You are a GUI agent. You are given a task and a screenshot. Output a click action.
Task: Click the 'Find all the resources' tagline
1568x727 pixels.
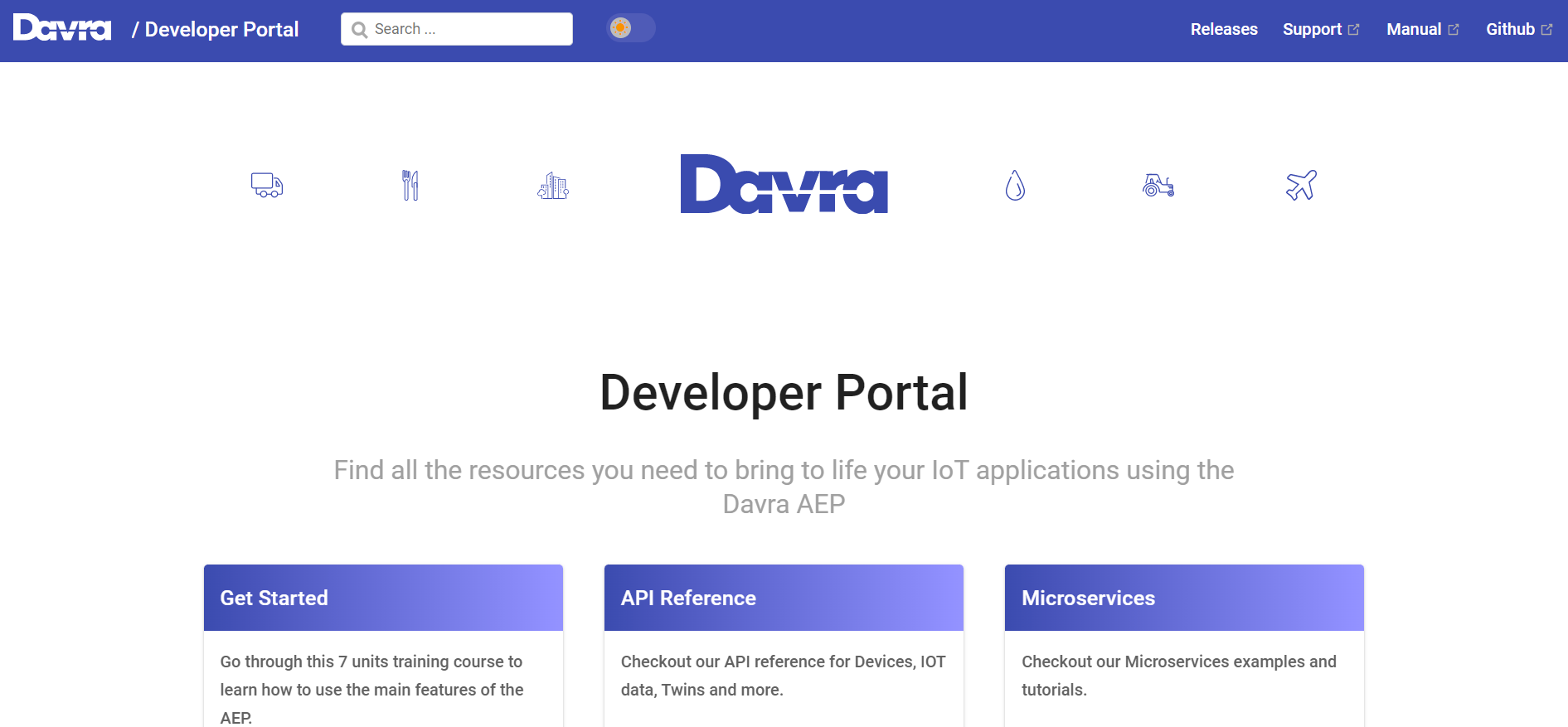tap(784, 487)
